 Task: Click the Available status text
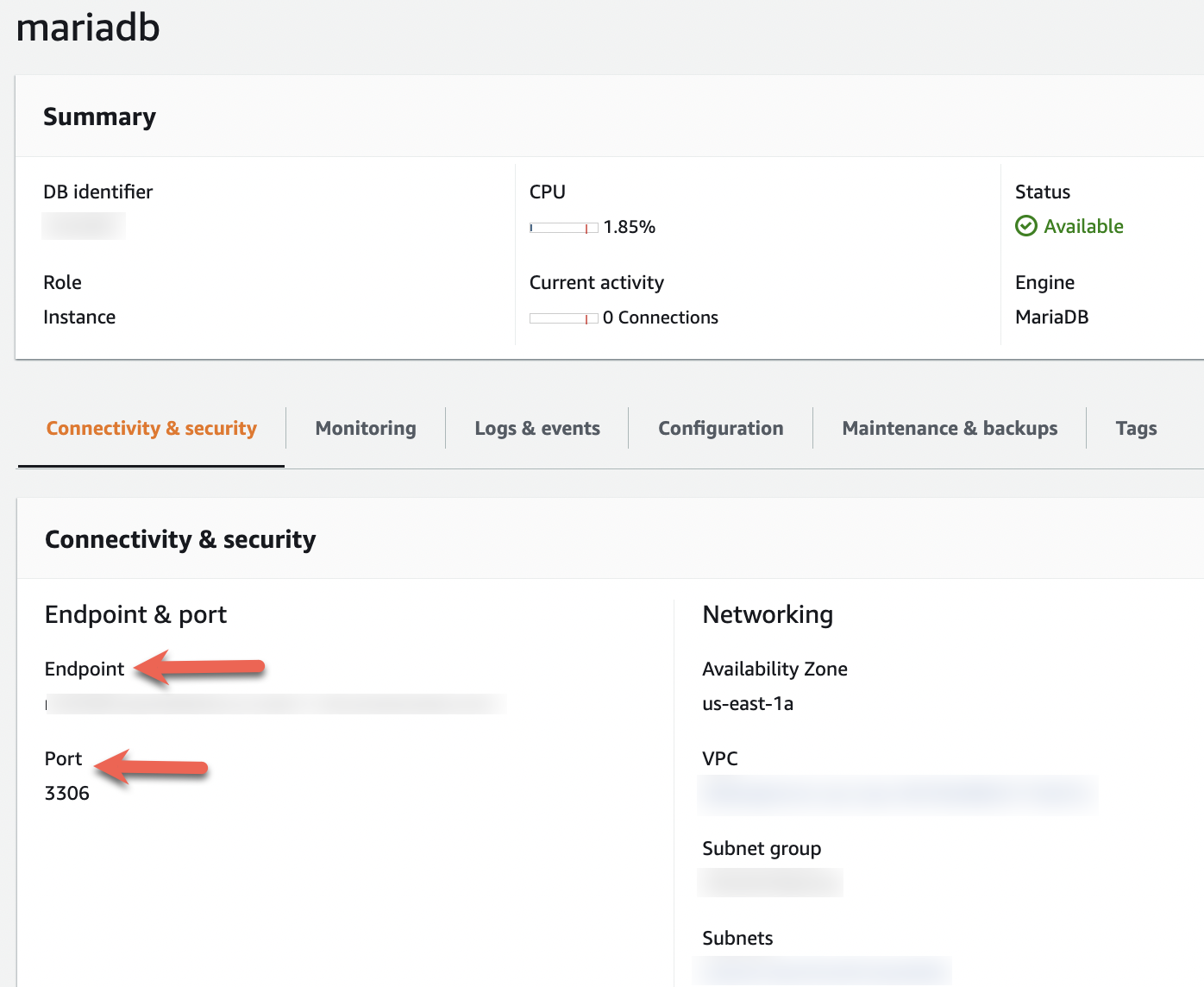point(1083,226)
